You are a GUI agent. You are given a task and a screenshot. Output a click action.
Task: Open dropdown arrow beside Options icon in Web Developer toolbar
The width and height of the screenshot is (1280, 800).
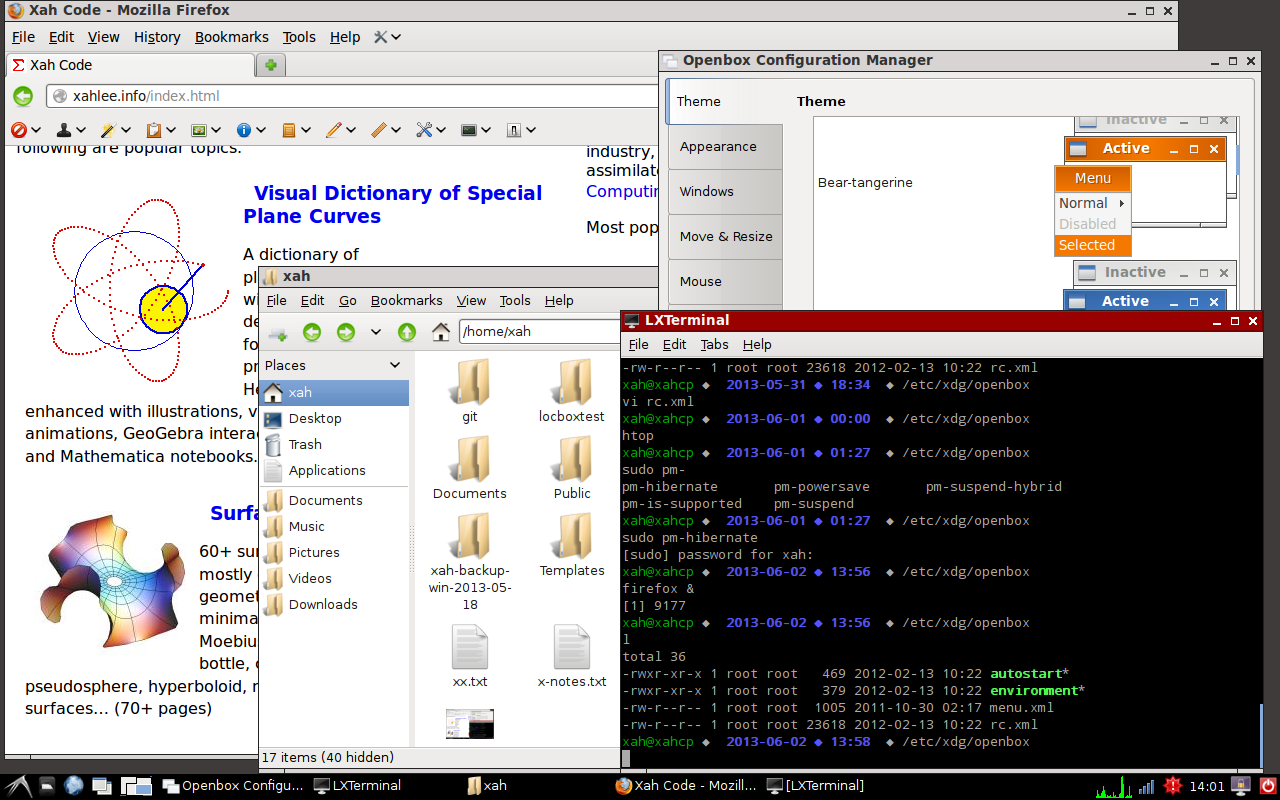(531, 130)
